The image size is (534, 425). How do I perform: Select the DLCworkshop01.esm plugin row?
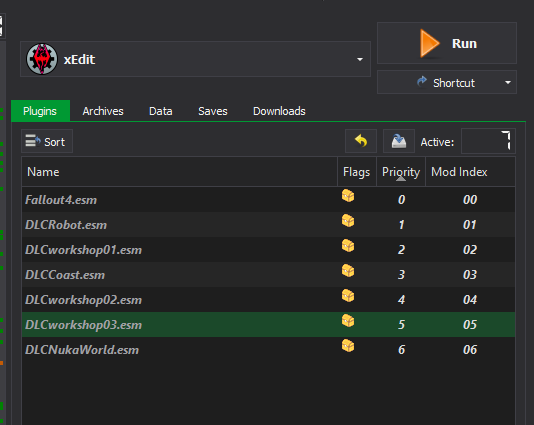point(268,250)
